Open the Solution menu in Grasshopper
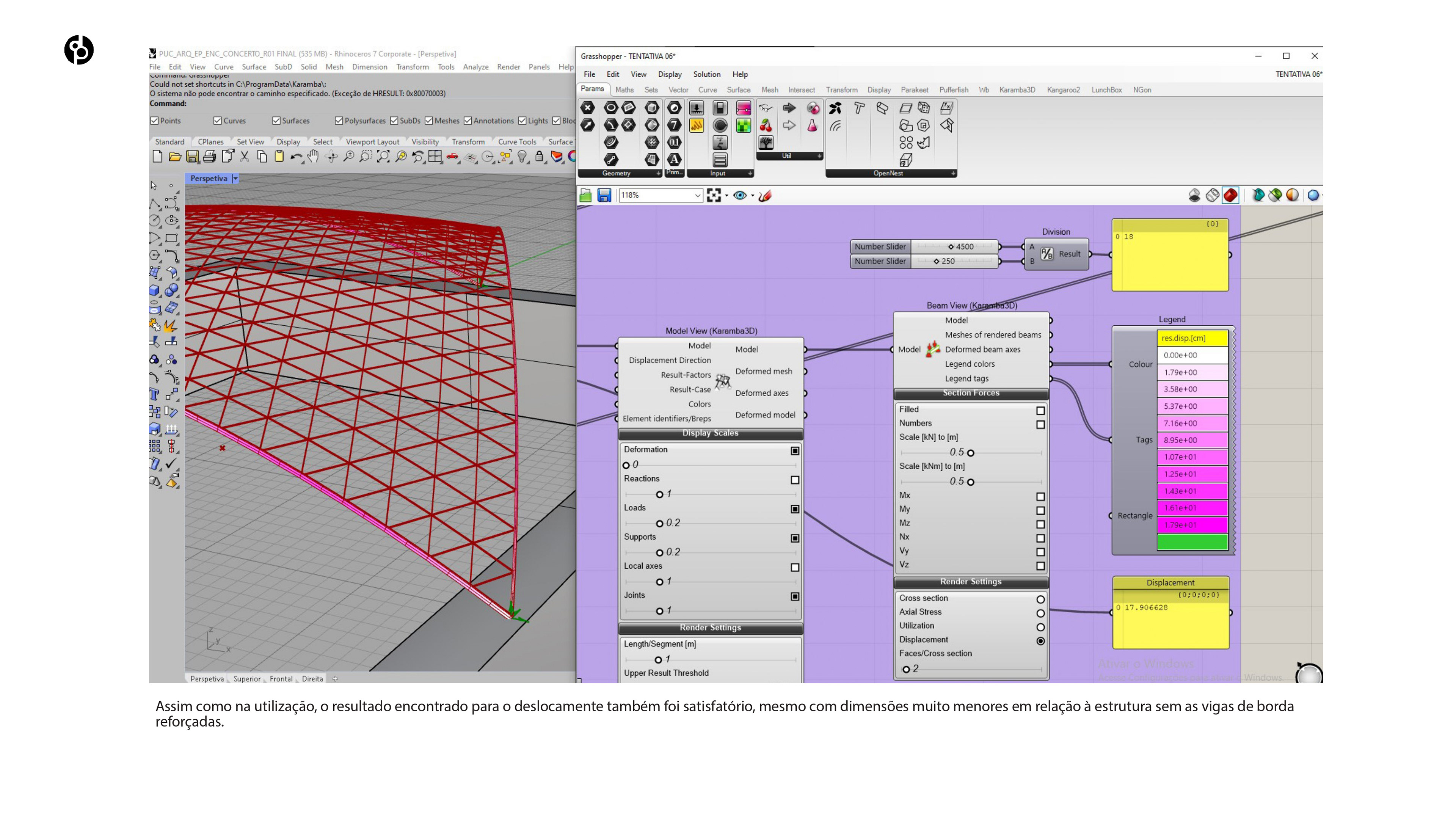Viewport: 1456px width, 819px height. (x=706, y=74)
